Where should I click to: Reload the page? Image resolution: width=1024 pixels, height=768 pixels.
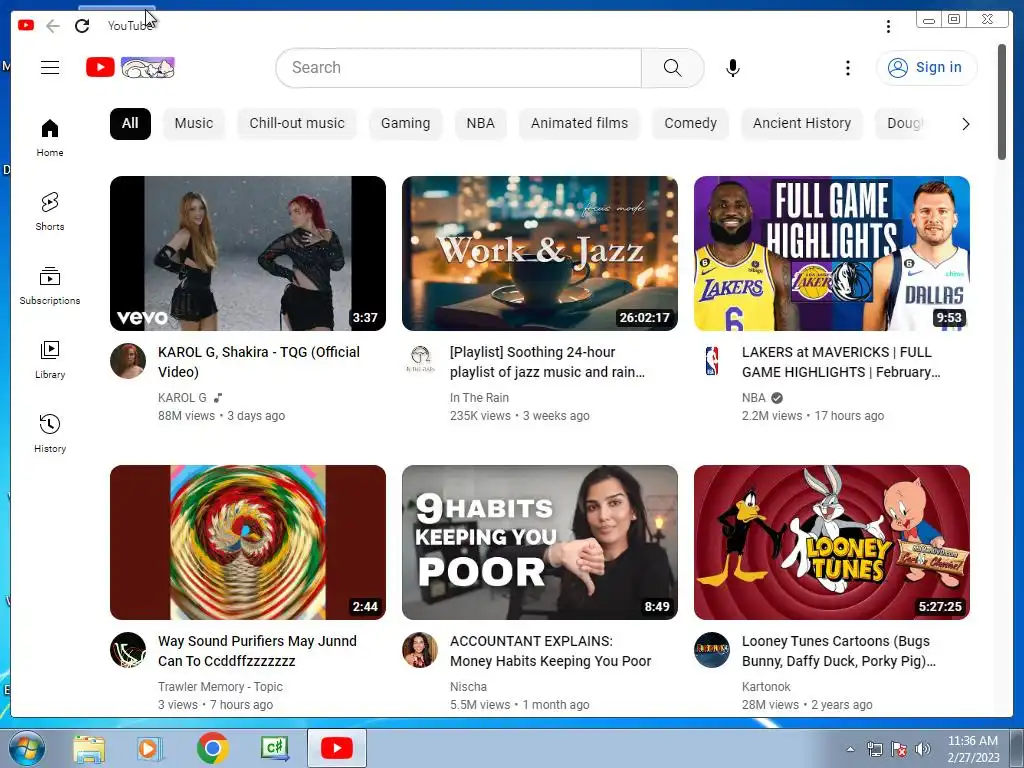pos(82,26)
